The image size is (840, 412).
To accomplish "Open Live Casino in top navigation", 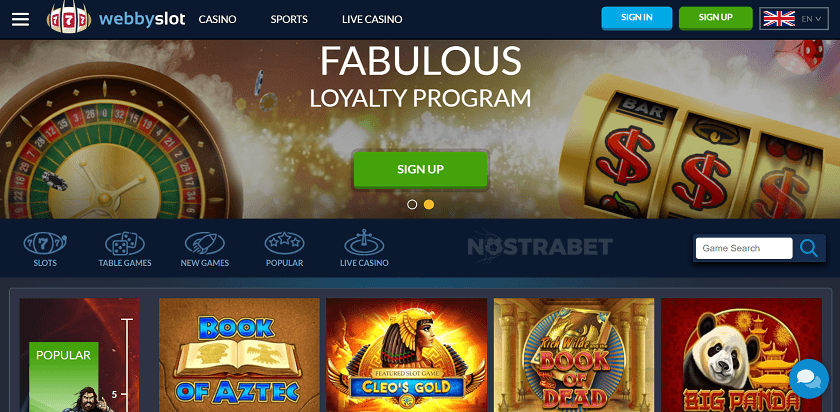I will [x=372, y=19].
